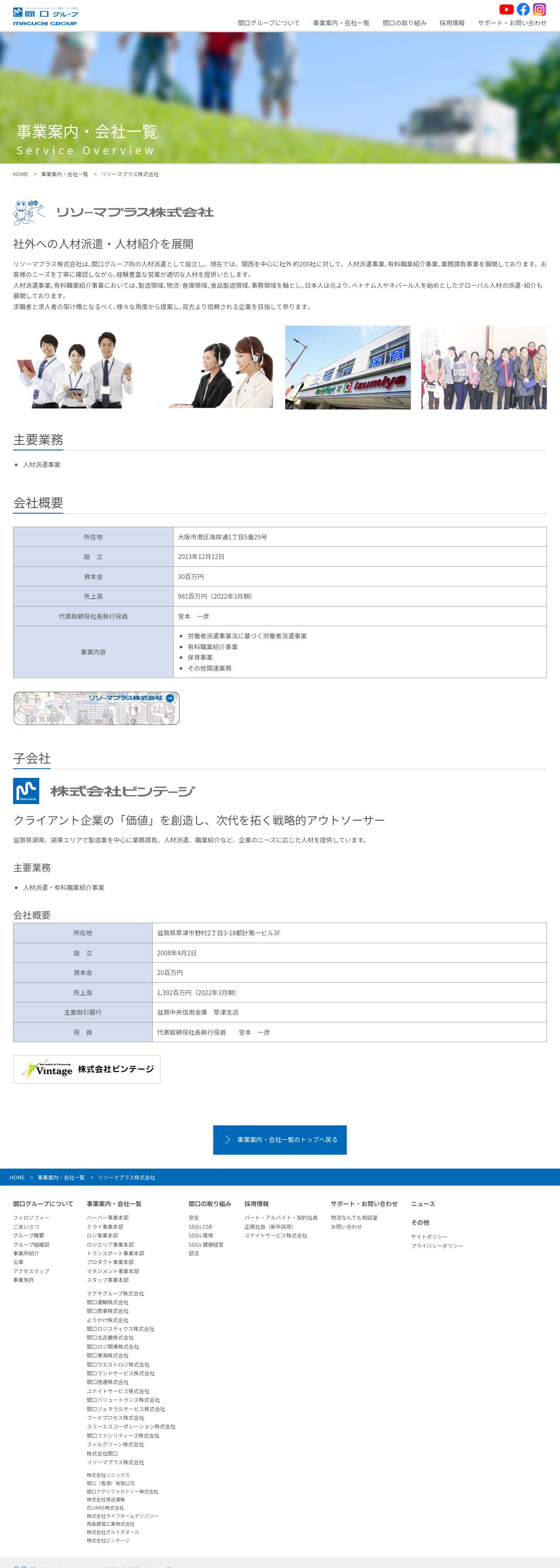Open サポート・お問い合わせ in top navigation

point(512,23)
